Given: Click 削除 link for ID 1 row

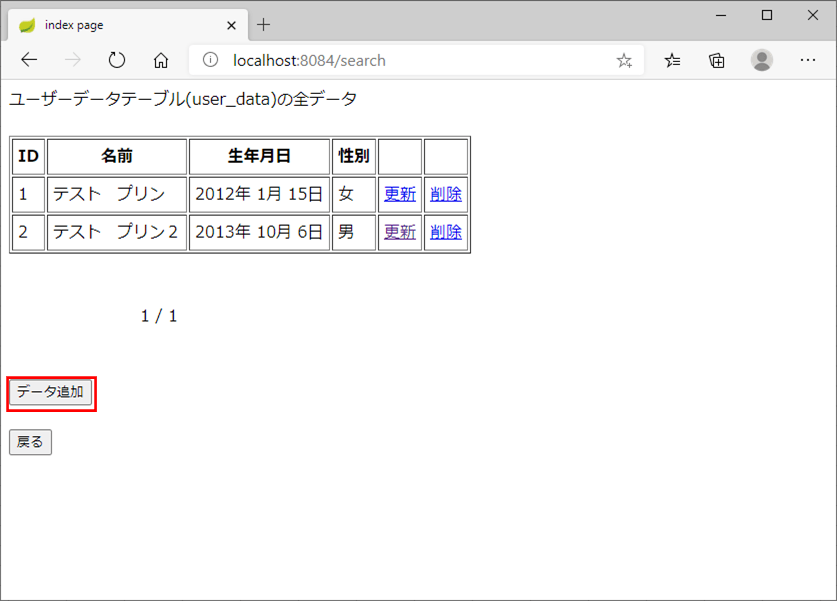Looking at the screenshot, I should [x=446, y=194].
